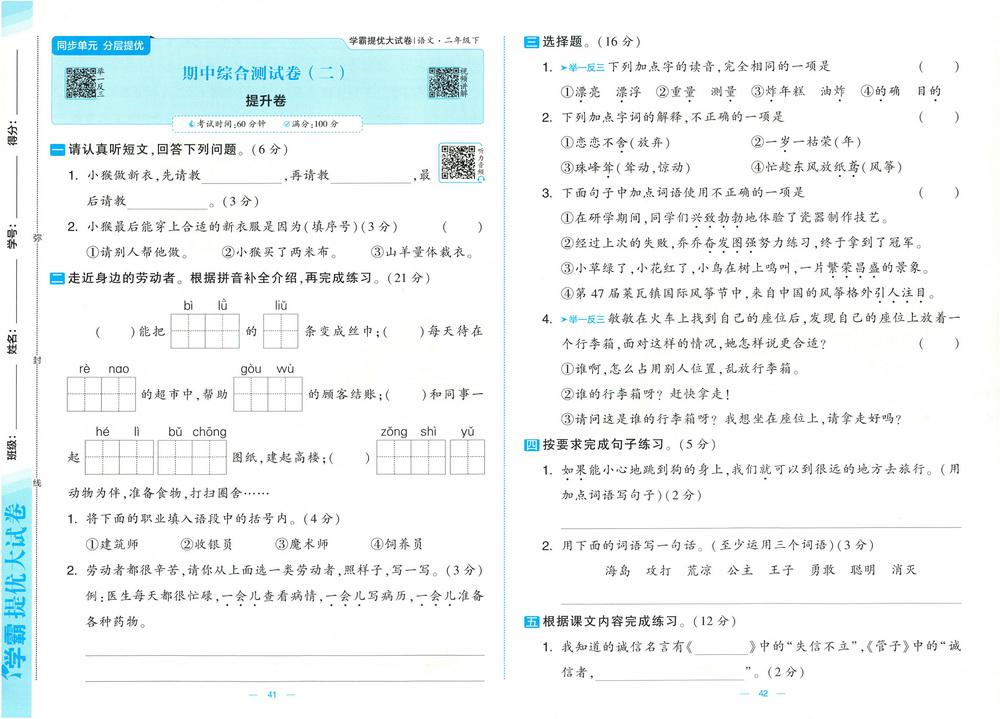The height and width of the screenshot is (719, 1000).
Task: Click the 听力音频 QR code next to section 一
Action: click(x=458, y=162)
